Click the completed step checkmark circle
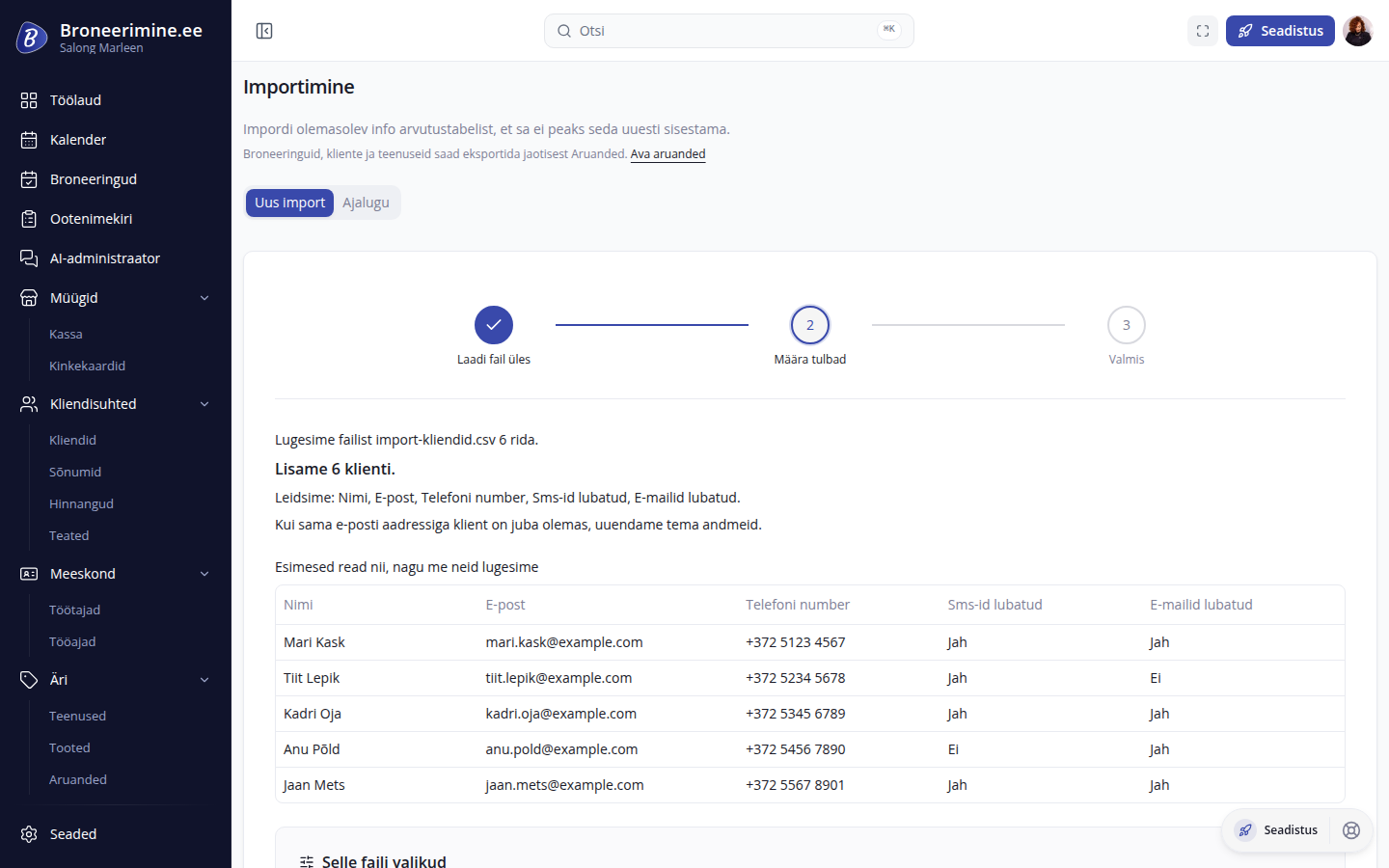This screenshot has height=868, width=1389. point(494,325)
